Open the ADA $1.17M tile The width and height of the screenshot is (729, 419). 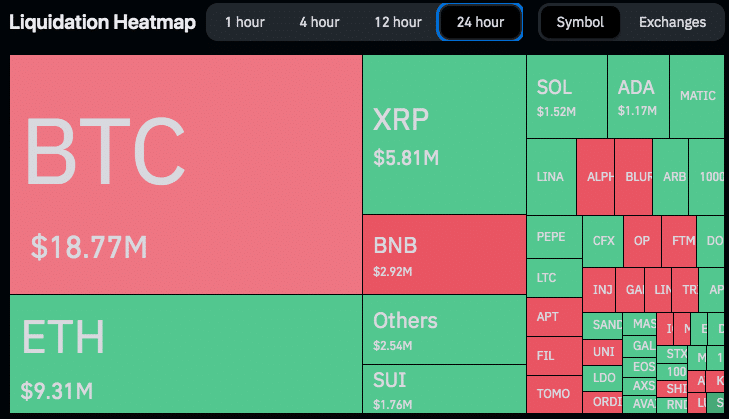pos(638,97)
